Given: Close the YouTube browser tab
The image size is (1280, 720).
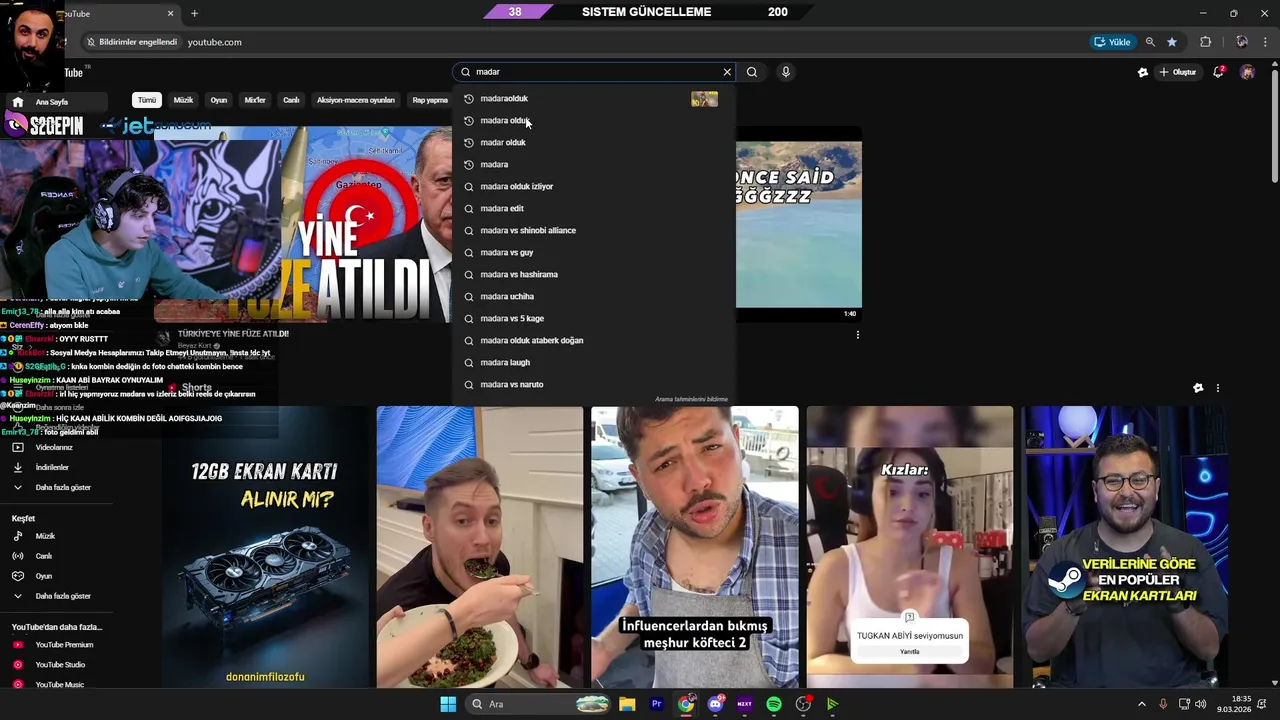Looking at the screenshot, I should (170, 13).
